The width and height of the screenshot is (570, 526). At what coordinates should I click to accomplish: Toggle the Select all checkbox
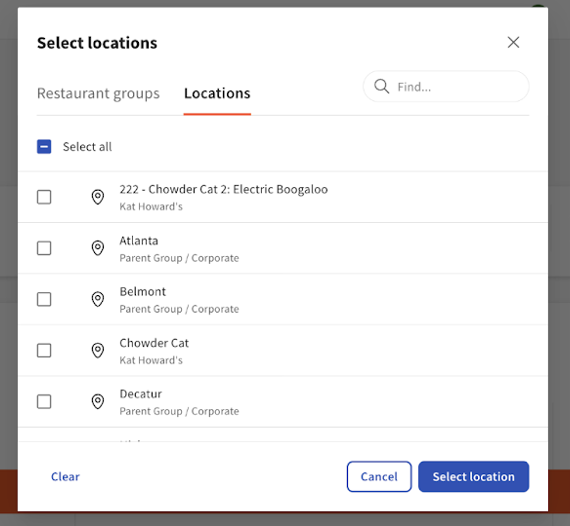click(x=44, y=146)
